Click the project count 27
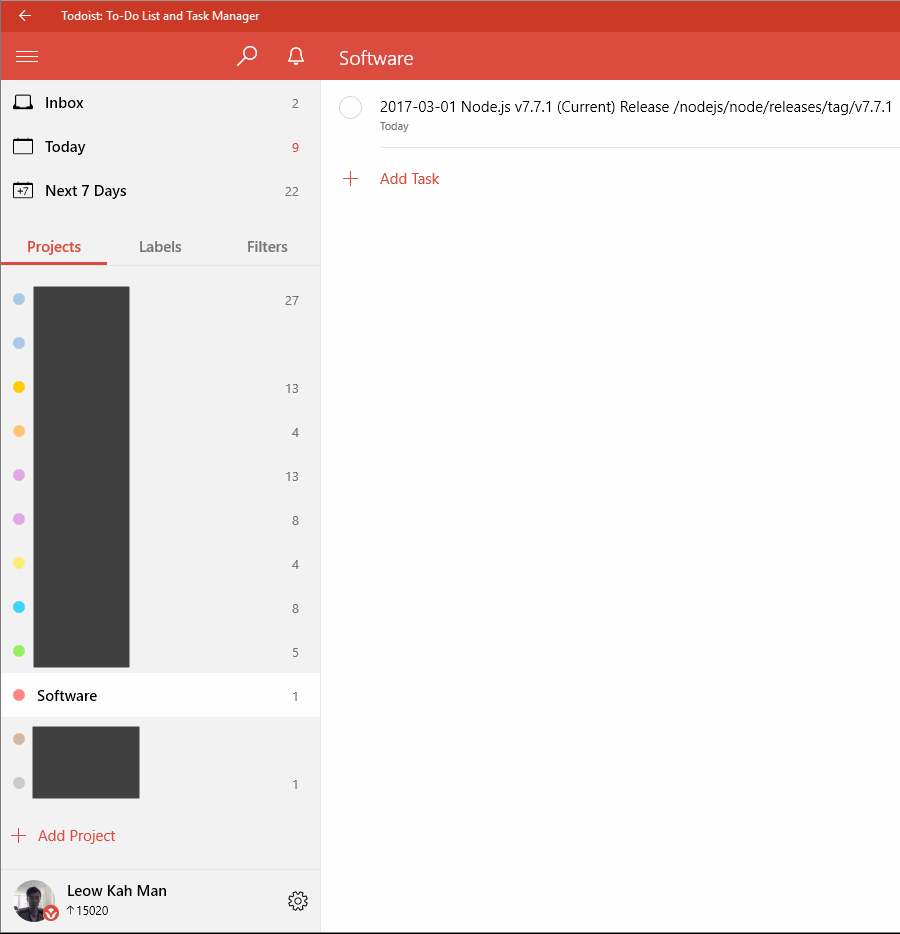 tap(292, 301)
